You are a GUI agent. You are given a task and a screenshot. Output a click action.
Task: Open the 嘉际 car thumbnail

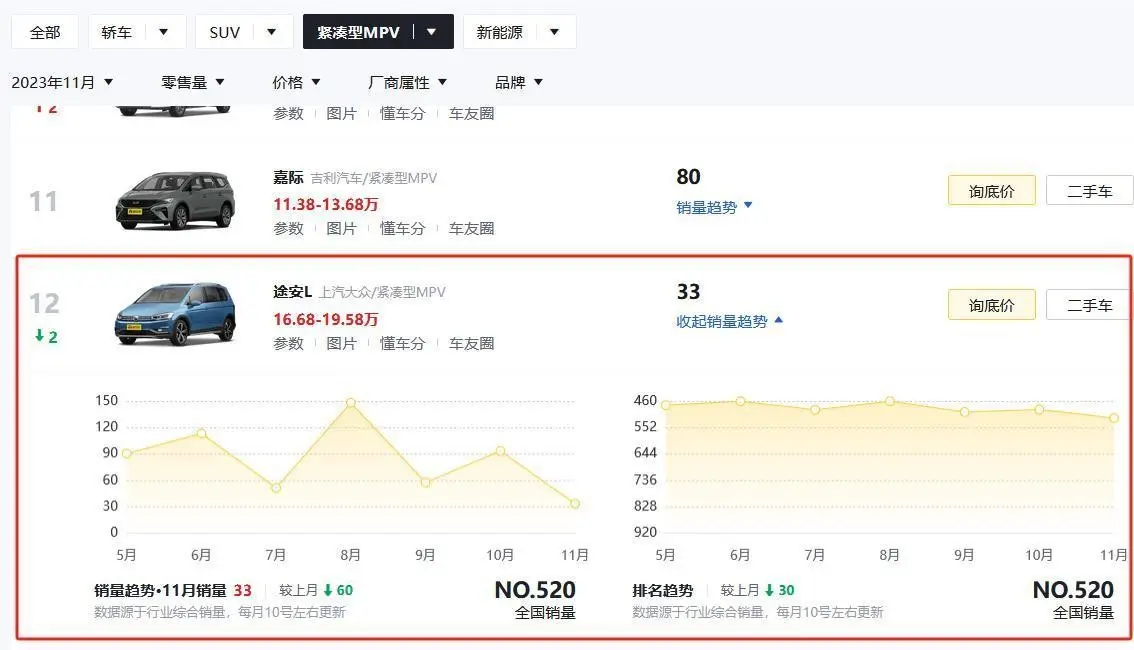(x=176, y=200)
